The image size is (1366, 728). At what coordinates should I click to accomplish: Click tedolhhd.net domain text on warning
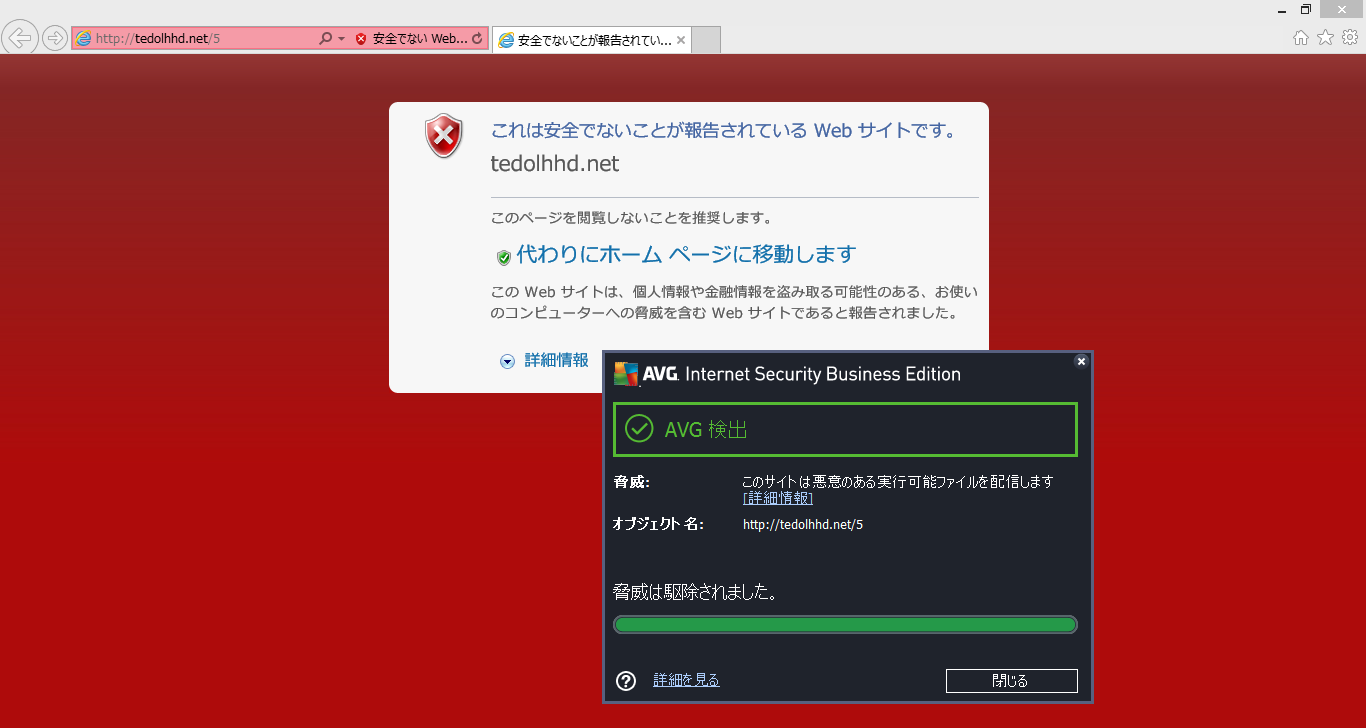[x=555, y=164]
